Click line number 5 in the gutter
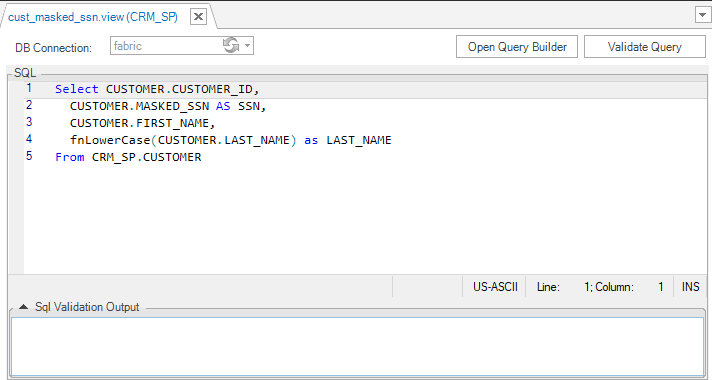This screenshot has width=712, height=380. pos(29,156)
